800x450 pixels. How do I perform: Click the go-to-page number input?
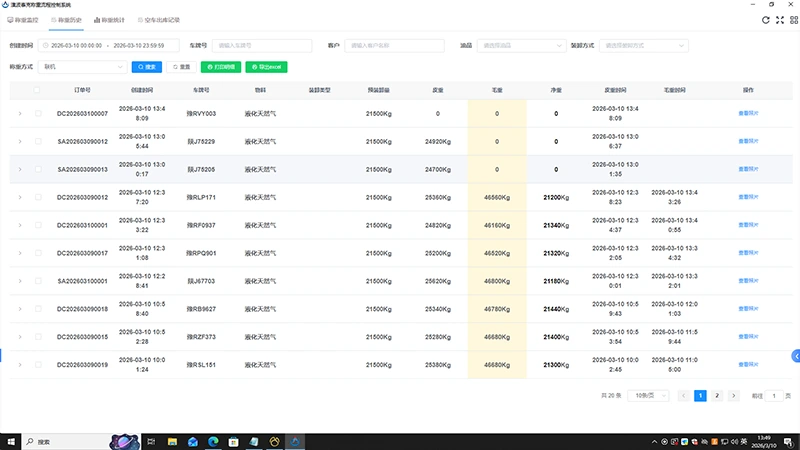(774, 396)
